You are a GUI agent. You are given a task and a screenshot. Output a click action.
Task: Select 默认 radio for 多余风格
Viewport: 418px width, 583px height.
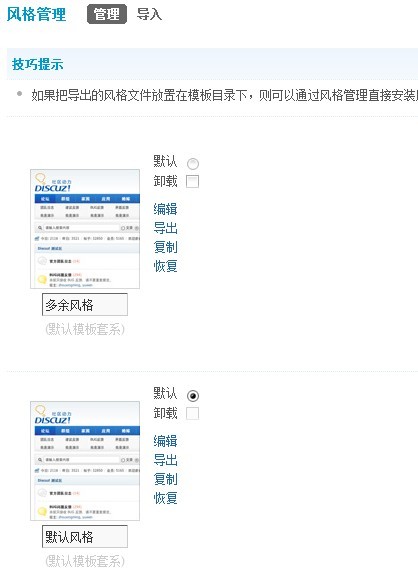pos(193,163)
